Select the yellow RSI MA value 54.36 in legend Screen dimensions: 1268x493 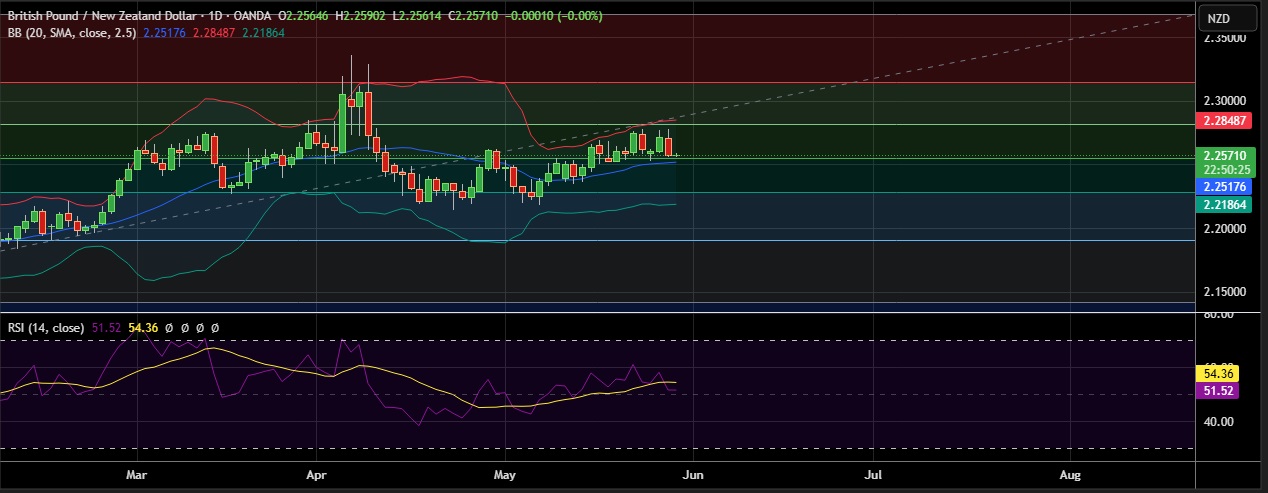pyautogui.click(x=144, y=327)
